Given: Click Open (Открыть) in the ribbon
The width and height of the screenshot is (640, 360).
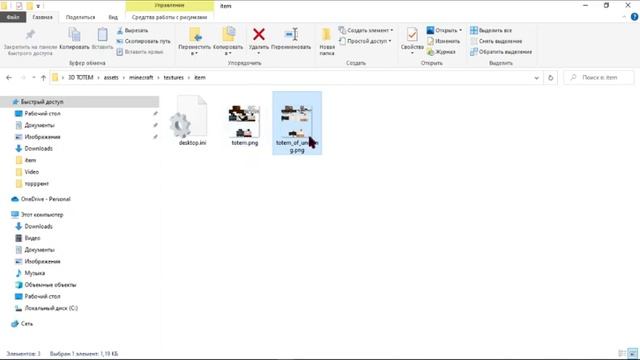Looking at the screenshot, I should click(x=444, y=31).
